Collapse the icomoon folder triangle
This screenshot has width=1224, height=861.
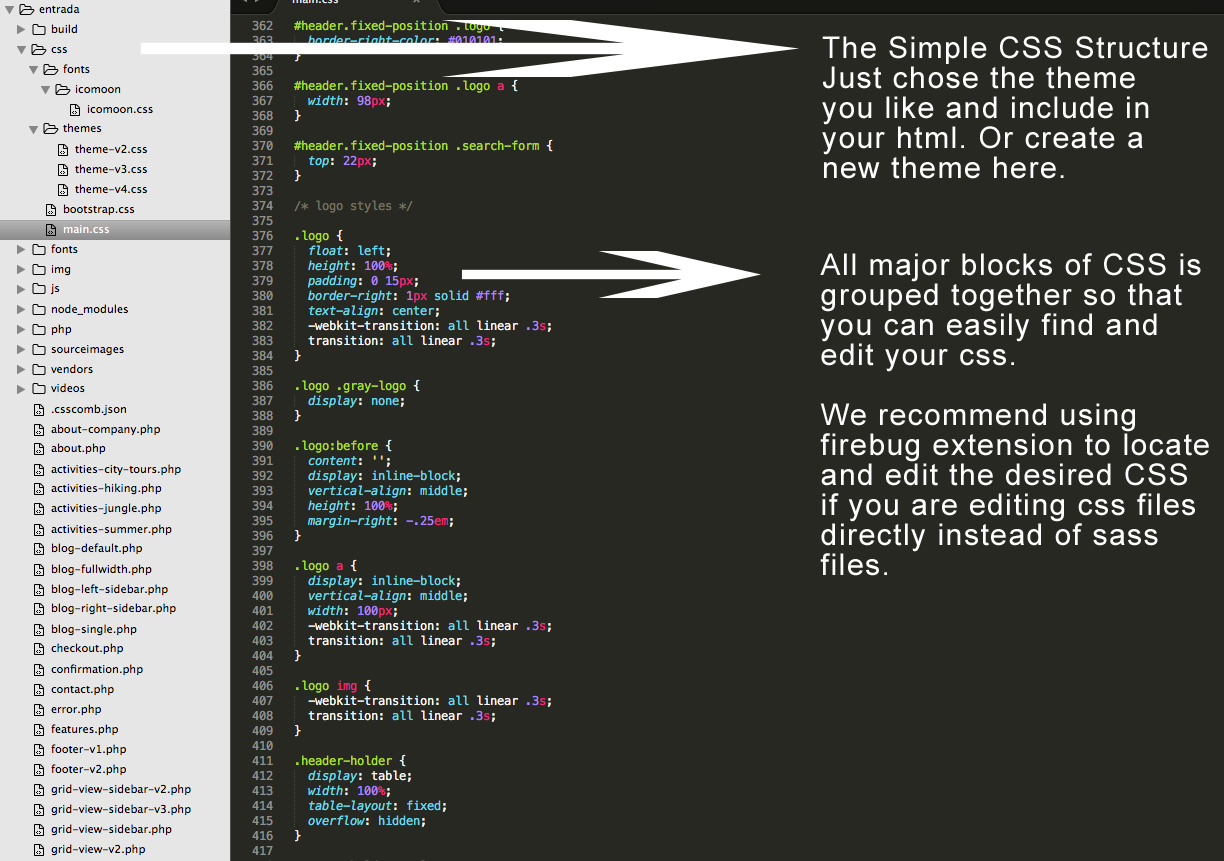click(x=45, y=89)
